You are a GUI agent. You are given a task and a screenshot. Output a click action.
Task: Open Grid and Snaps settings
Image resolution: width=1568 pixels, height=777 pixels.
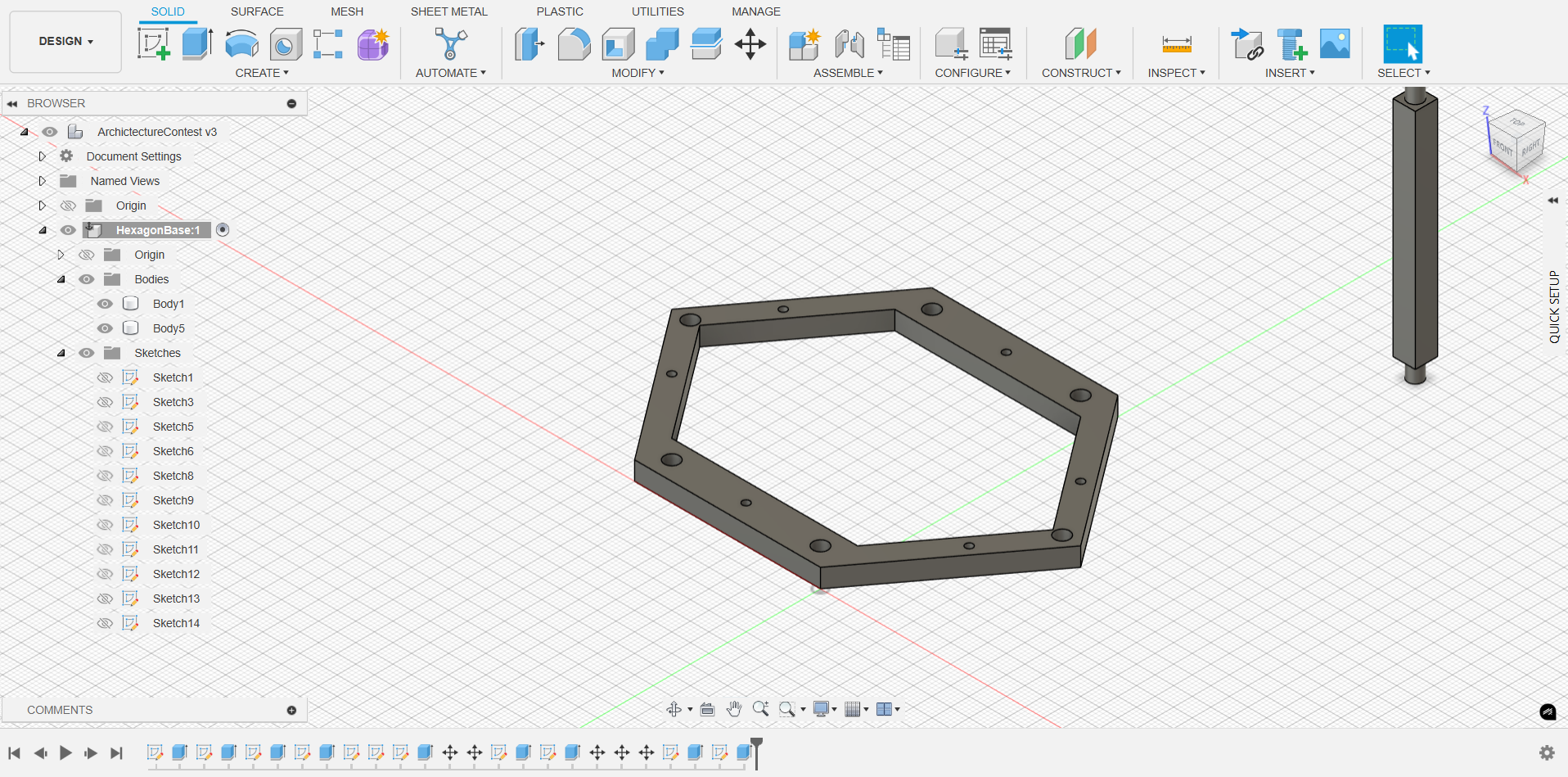[x=856, y=709]
